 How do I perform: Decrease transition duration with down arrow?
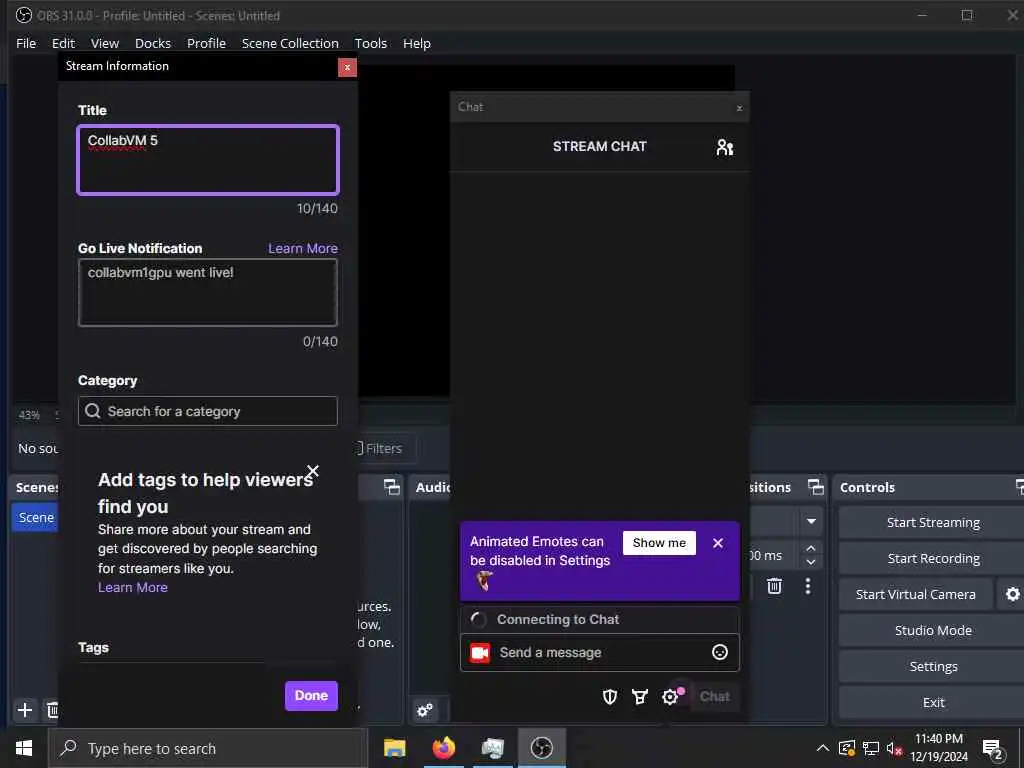811,562
